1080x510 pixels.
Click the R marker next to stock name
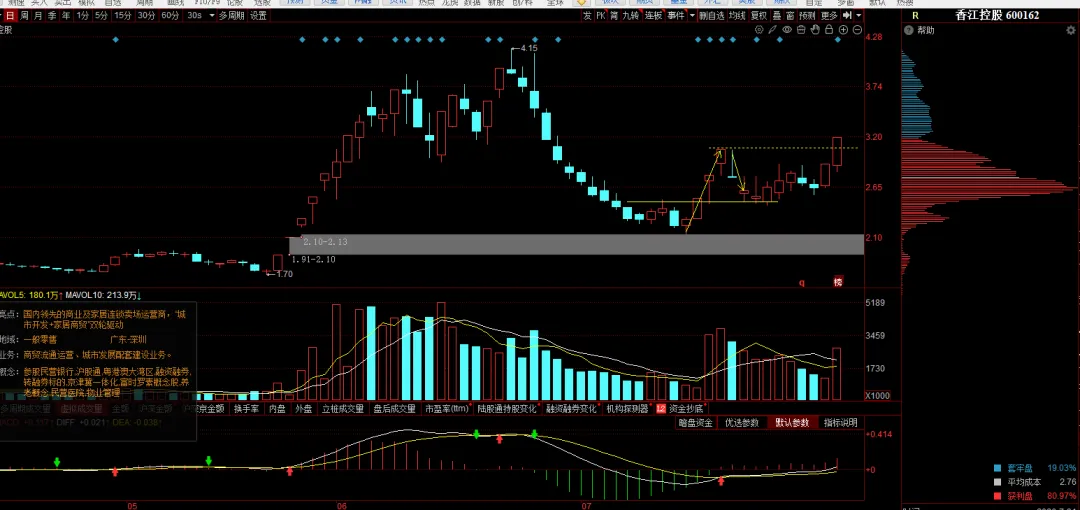915,15
